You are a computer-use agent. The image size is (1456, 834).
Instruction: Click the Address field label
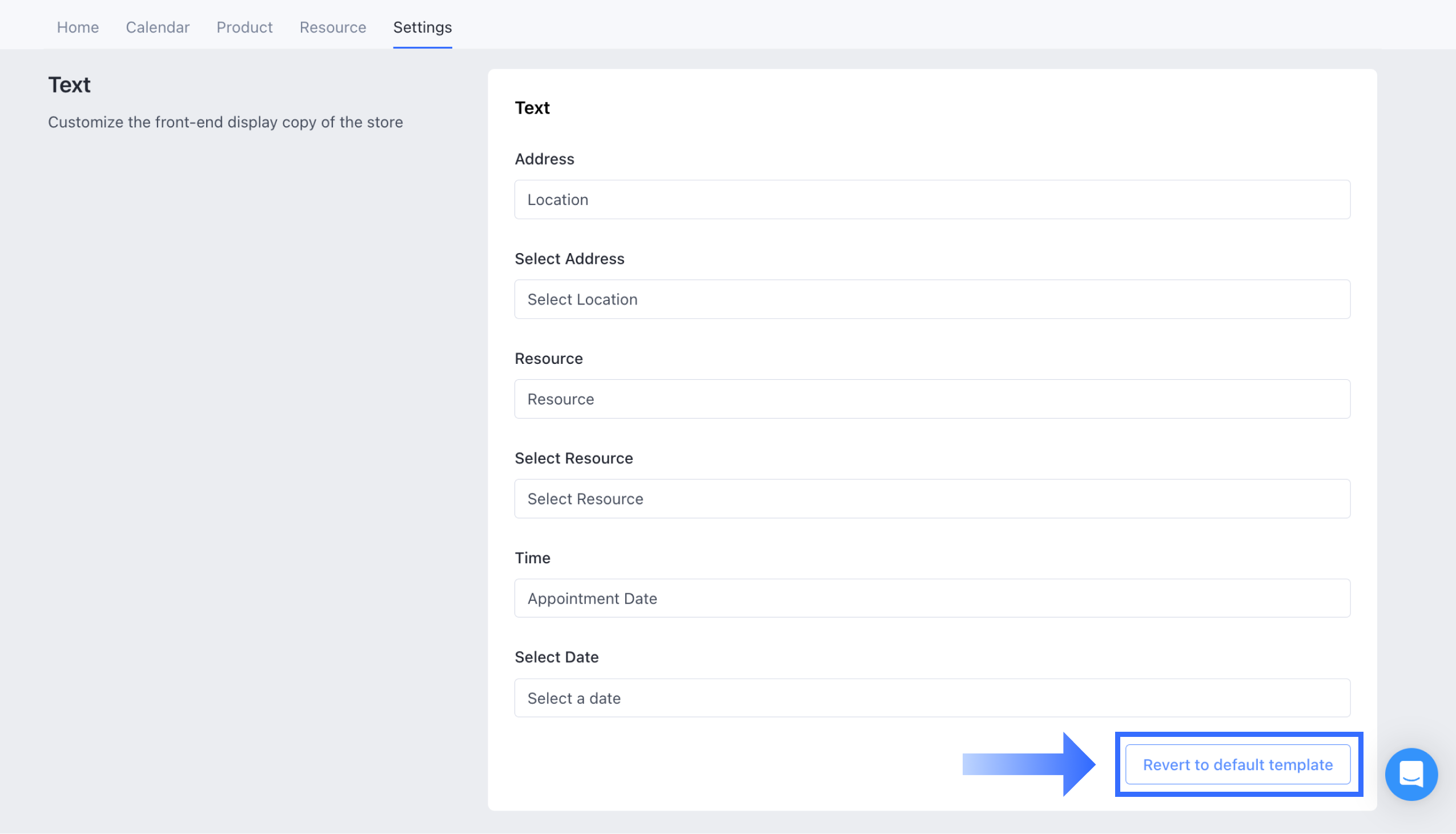(x=544, y=159)
